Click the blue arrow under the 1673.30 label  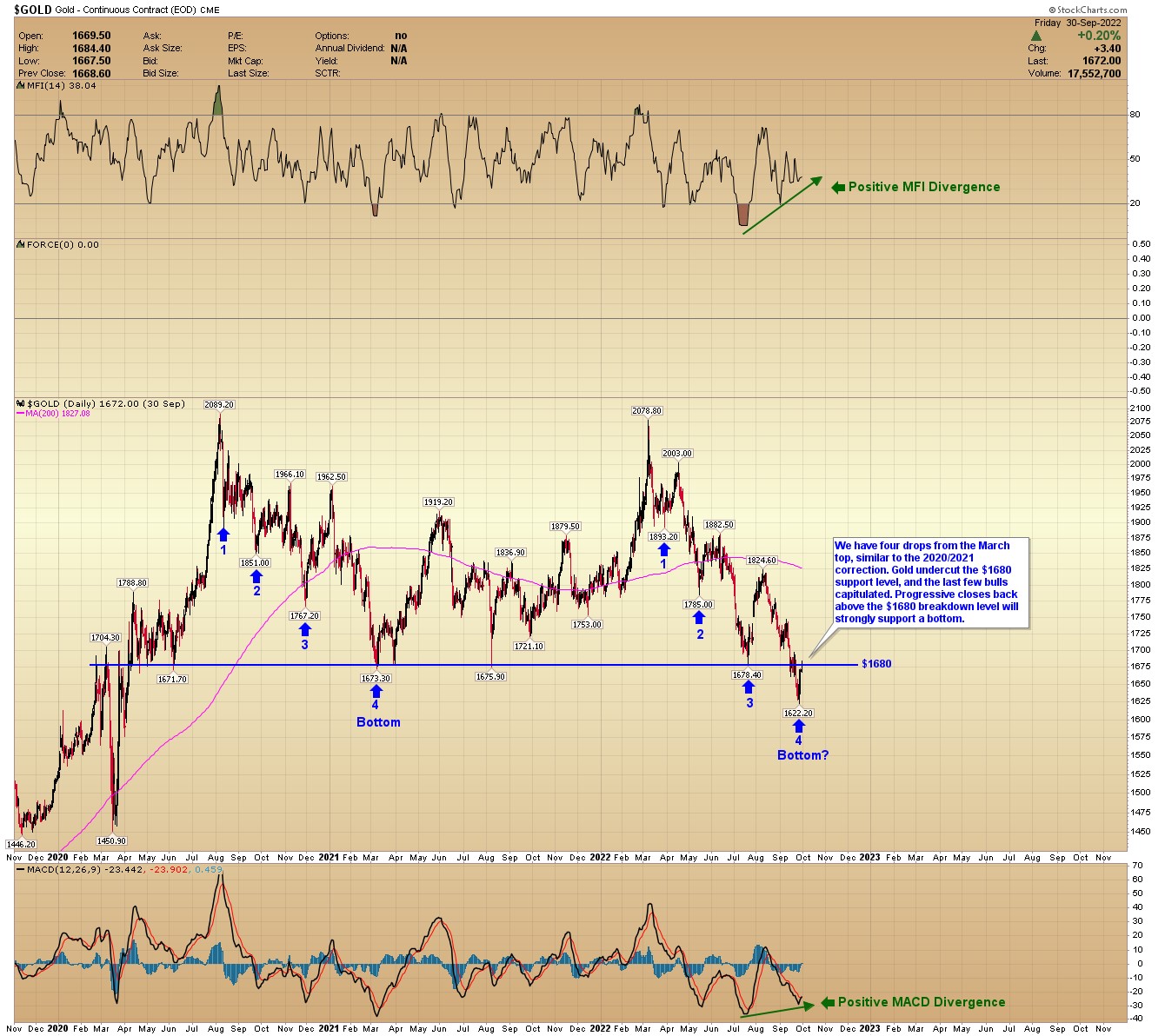pyautogui.click(x=376, y=691)
